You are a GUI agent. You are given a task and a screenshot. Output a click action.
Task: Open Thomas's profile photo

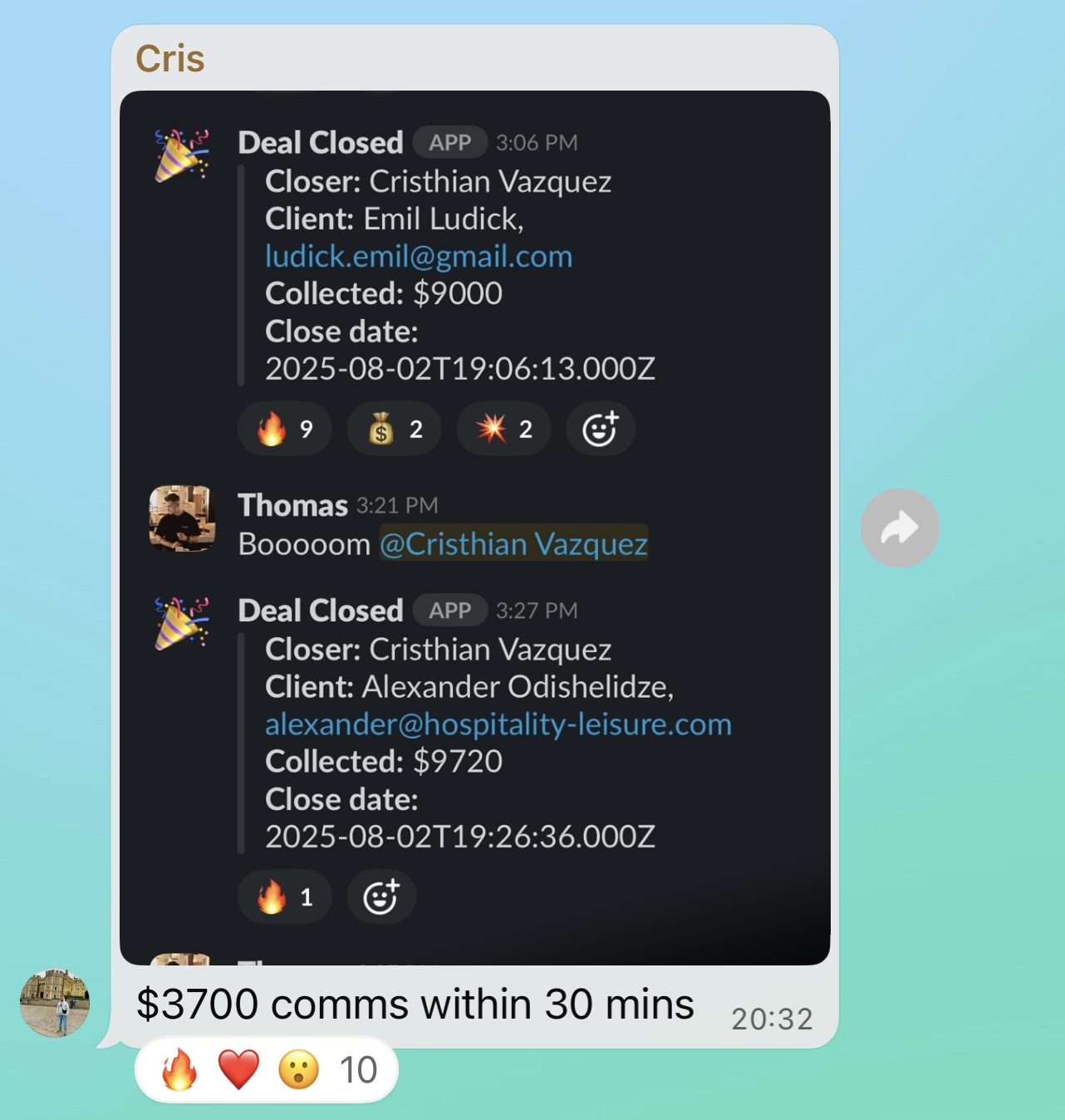(182, 518)
